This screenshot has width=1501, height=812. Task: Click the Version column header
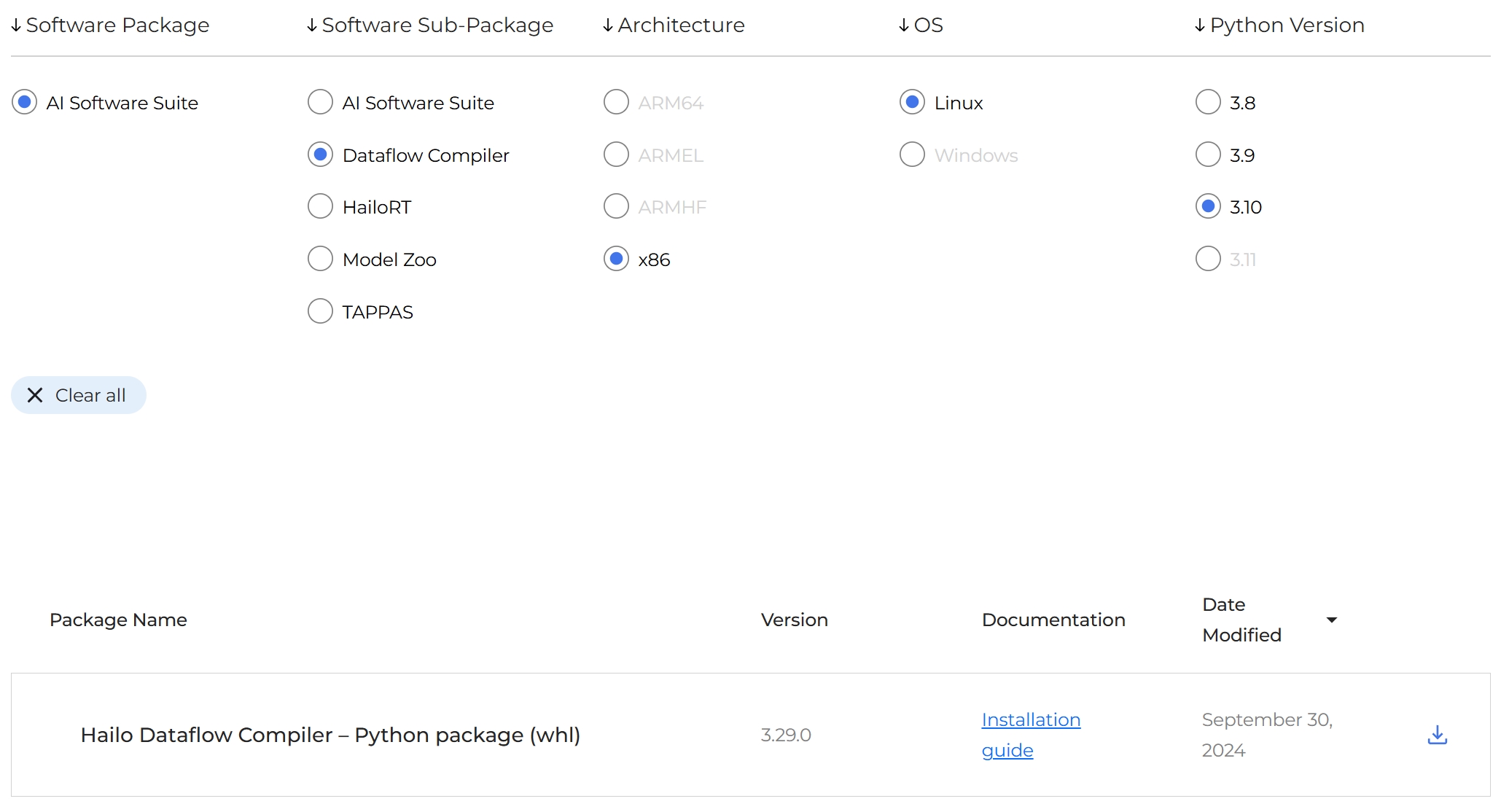pyautogui.click(x=794, y=620)
